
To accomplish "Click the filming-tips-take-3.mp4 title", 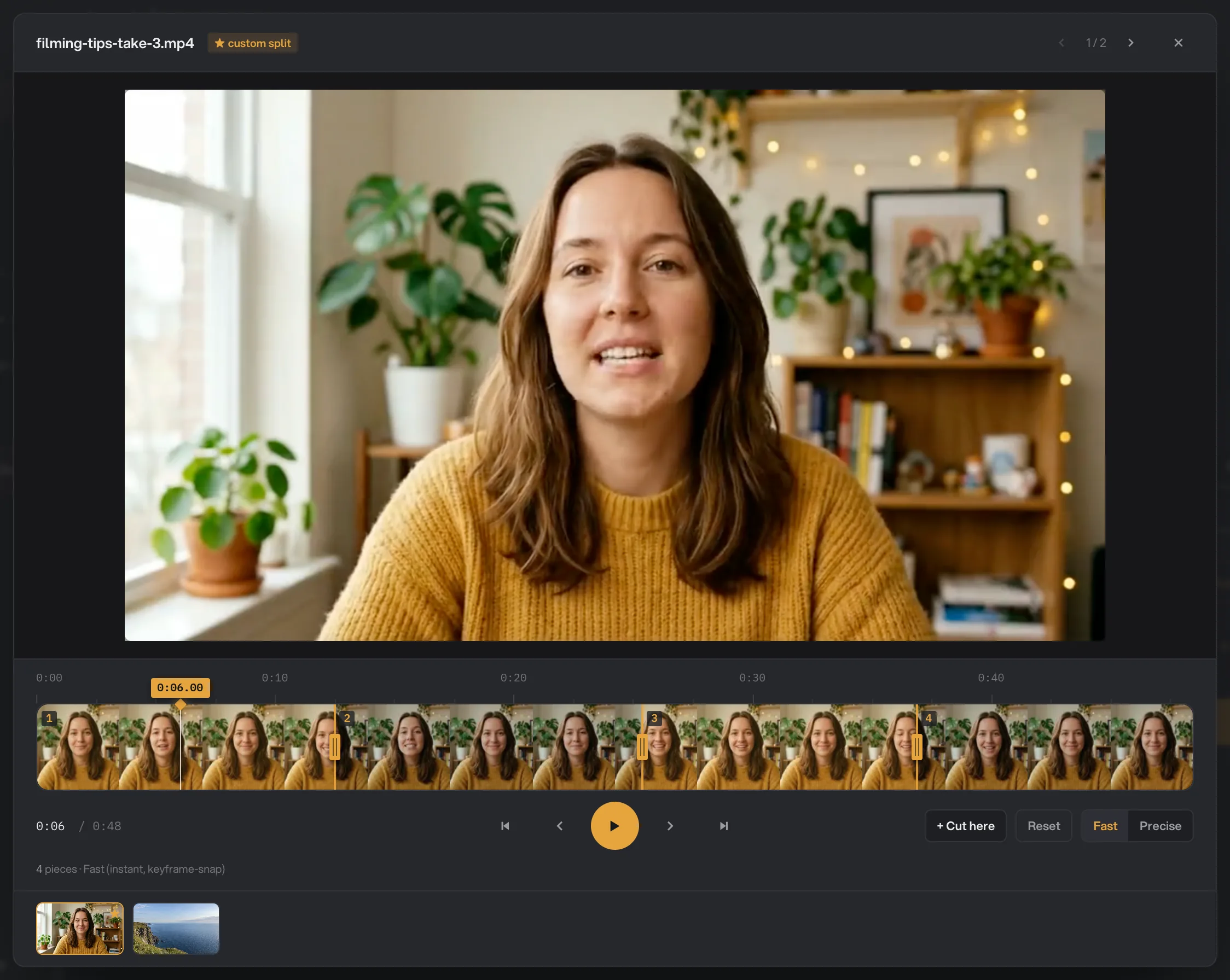I will (115, 43).
